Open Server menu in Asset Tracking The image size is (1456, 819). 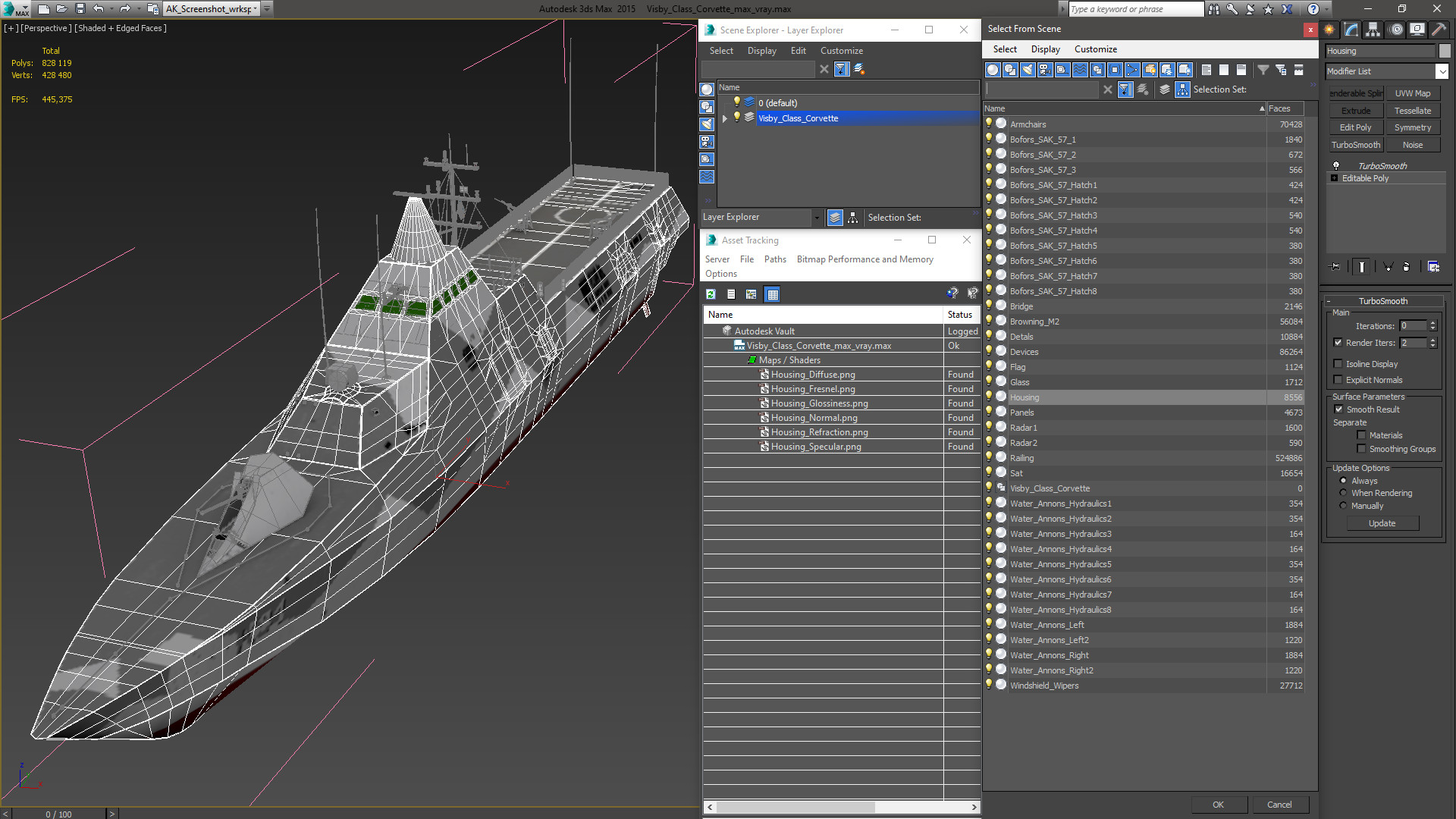pyautogui.click(x=717, y=259)
